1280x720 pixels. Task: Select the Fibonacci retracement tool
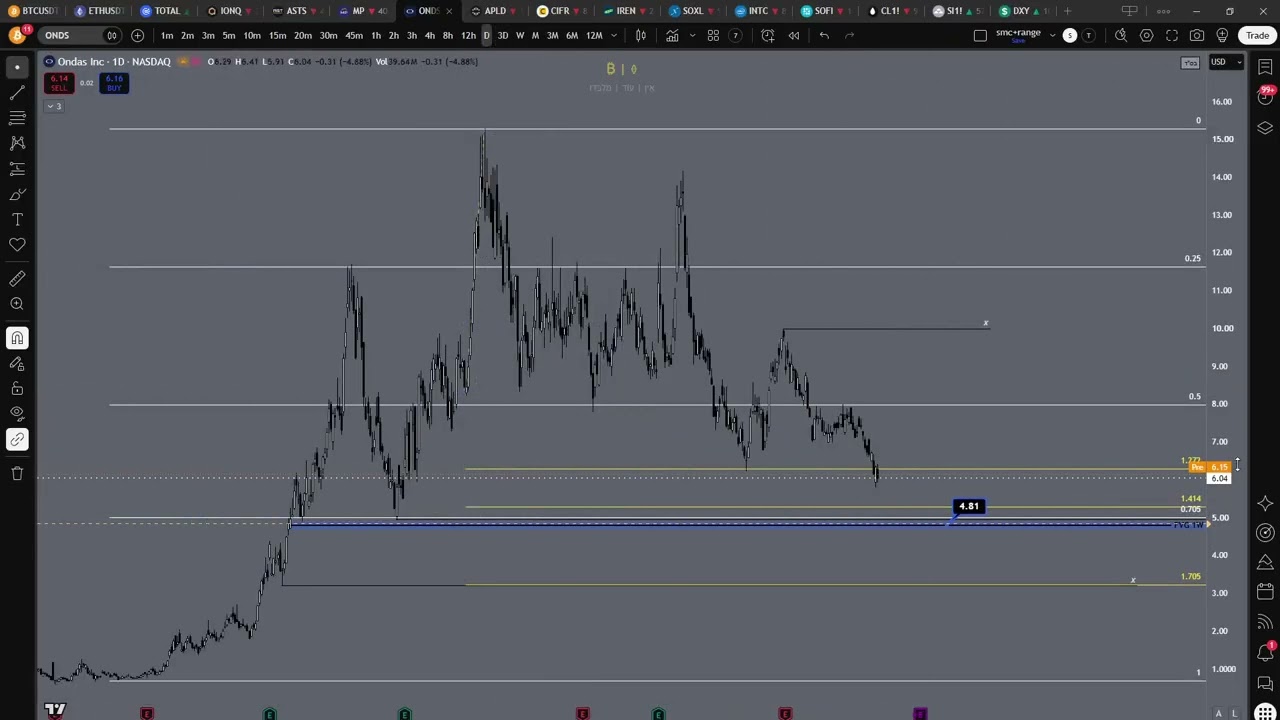pos(17,118)
